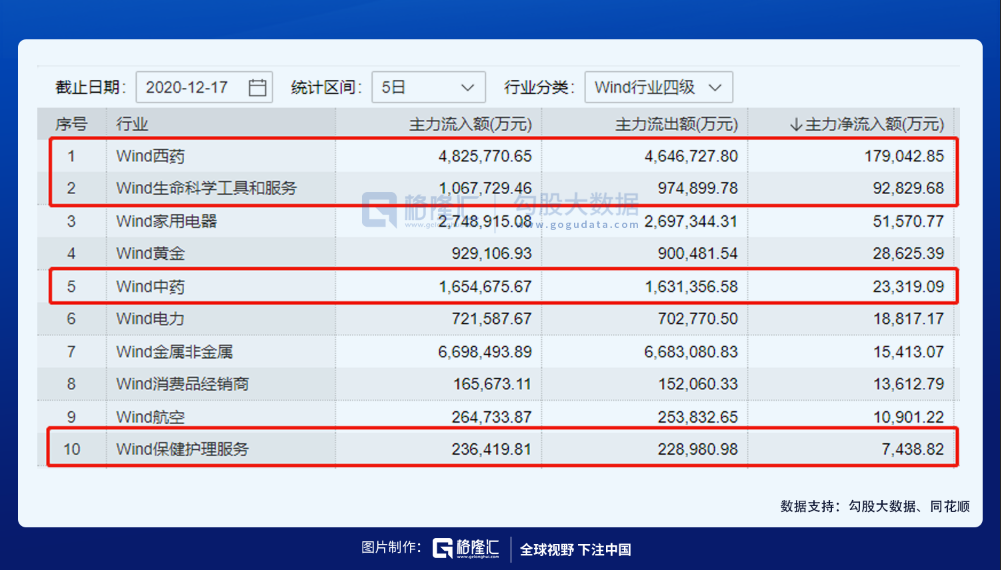Click net inflow value 18,817.17
This screenshot has width=1001, height=570.
point(908,319)
